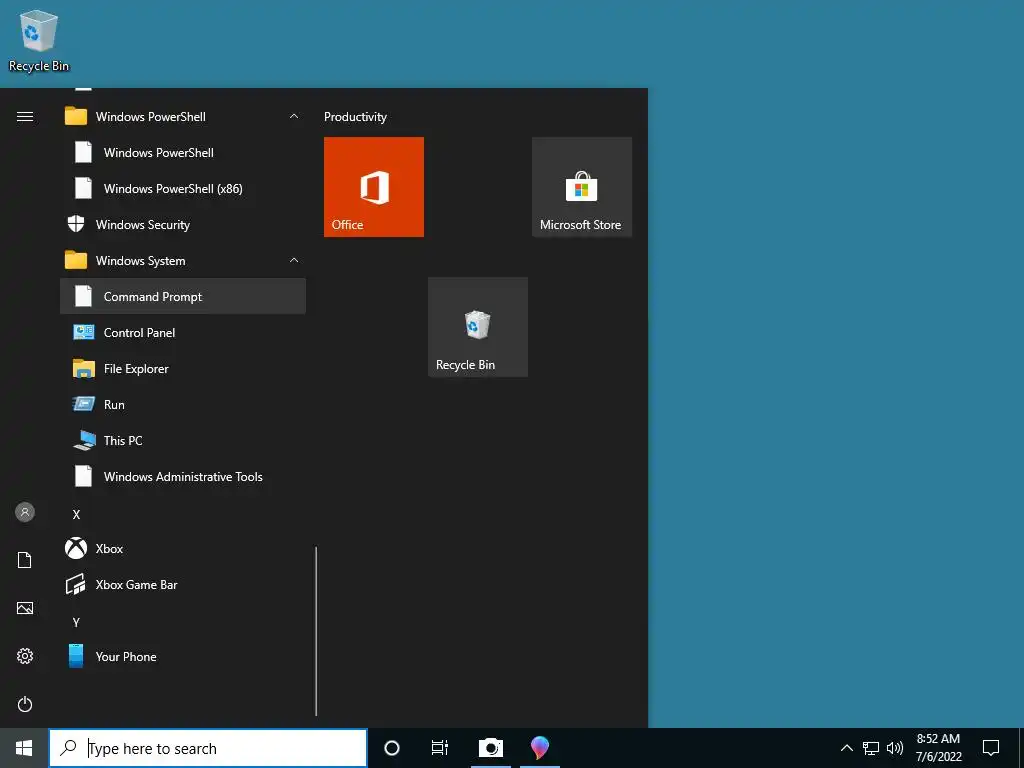Viewport: 1024px width, 768px height.
Task: Launch the Office tile
Action: (x=374, y=187)
